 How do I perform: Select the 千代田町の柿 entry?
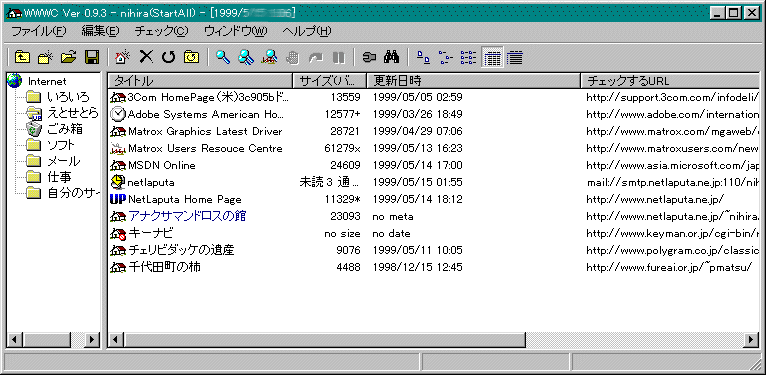click(164, 267)
